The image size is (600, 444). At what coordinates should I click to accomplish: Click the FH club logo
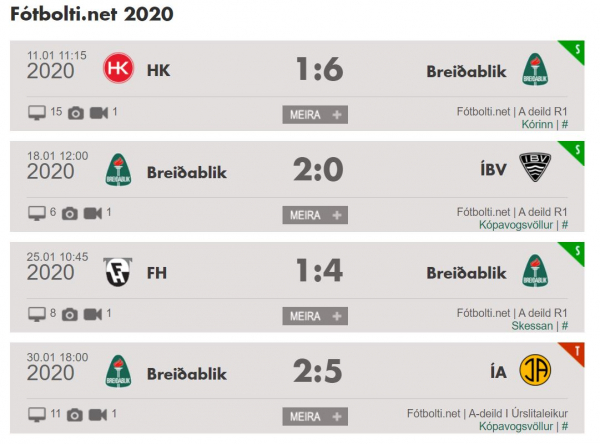pos(118,272)
